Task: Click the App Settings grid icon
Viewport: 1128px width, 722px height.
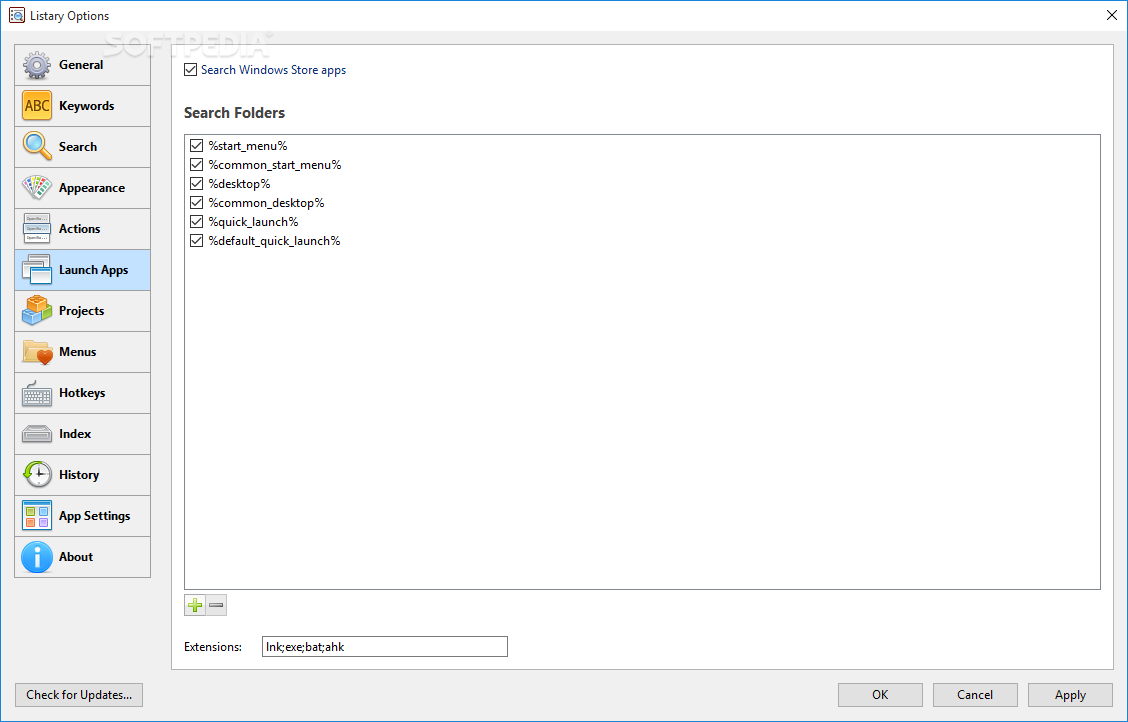Action: 37,516
